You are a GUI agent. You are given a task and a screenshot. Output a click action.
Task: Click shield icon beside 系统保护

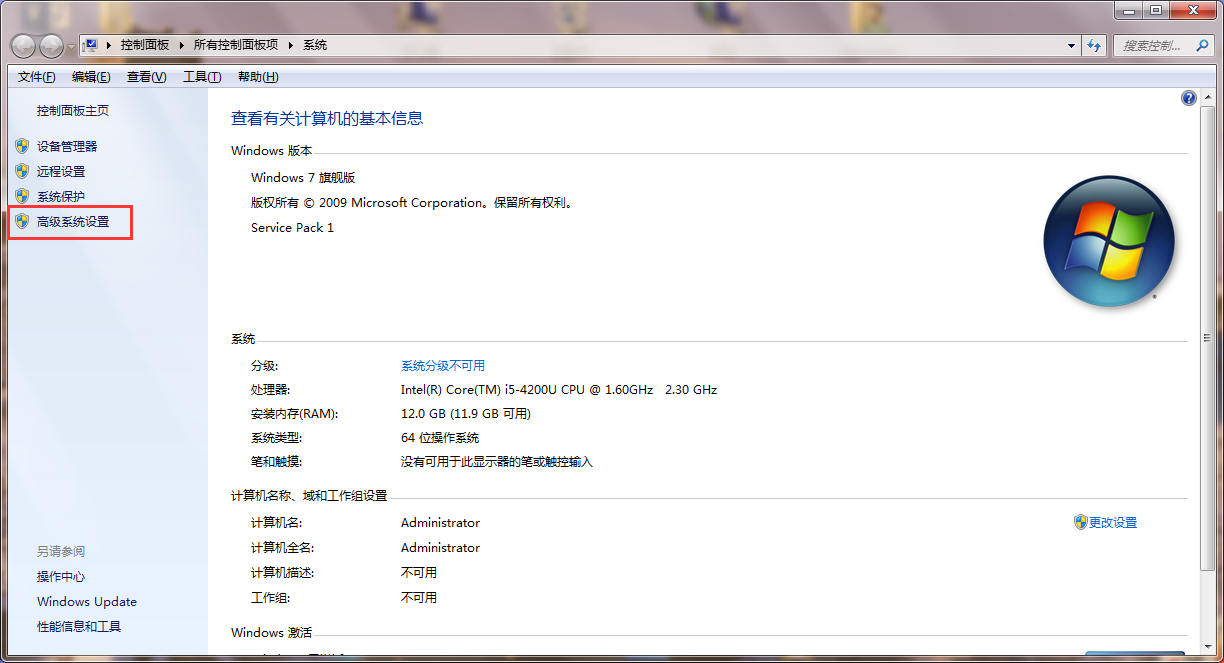click(x=22, y=196)
